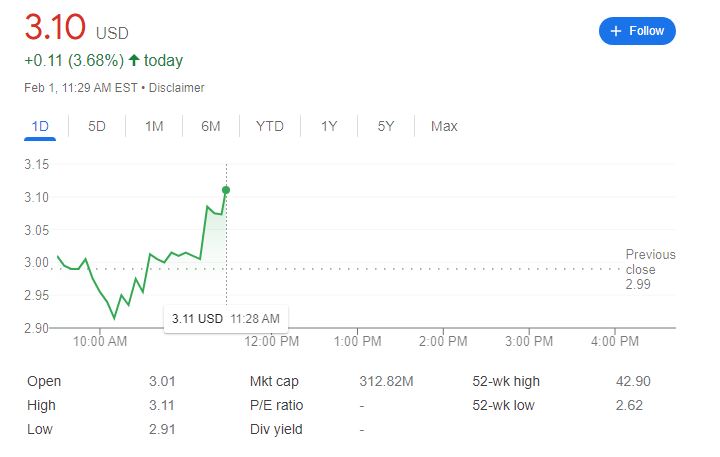720x457 pixels.
Task: Click the Previous close label
Action: click(x=650, y=262)
